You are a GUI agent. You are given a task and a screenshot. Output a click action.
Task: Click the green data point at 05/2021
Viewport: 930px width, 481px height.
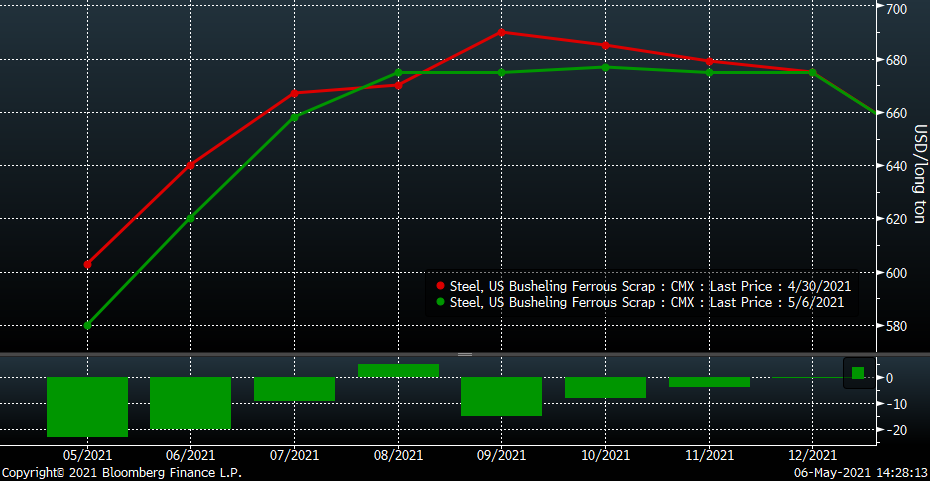coord(88,325)
